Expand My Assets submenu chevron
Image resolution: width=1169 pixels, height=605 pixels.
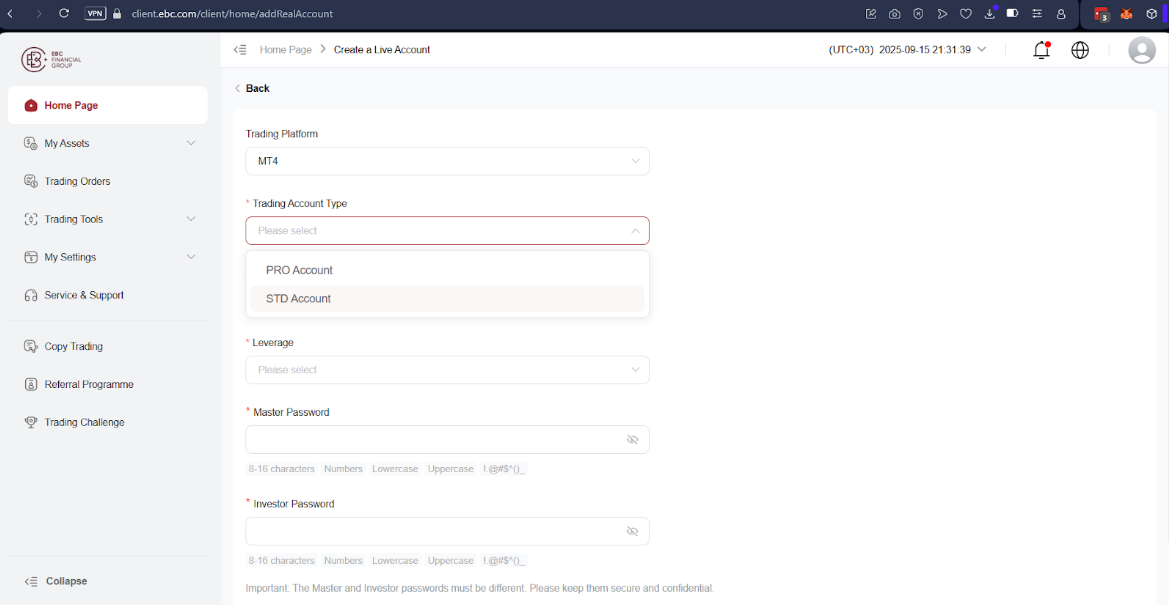pos(191,143)
